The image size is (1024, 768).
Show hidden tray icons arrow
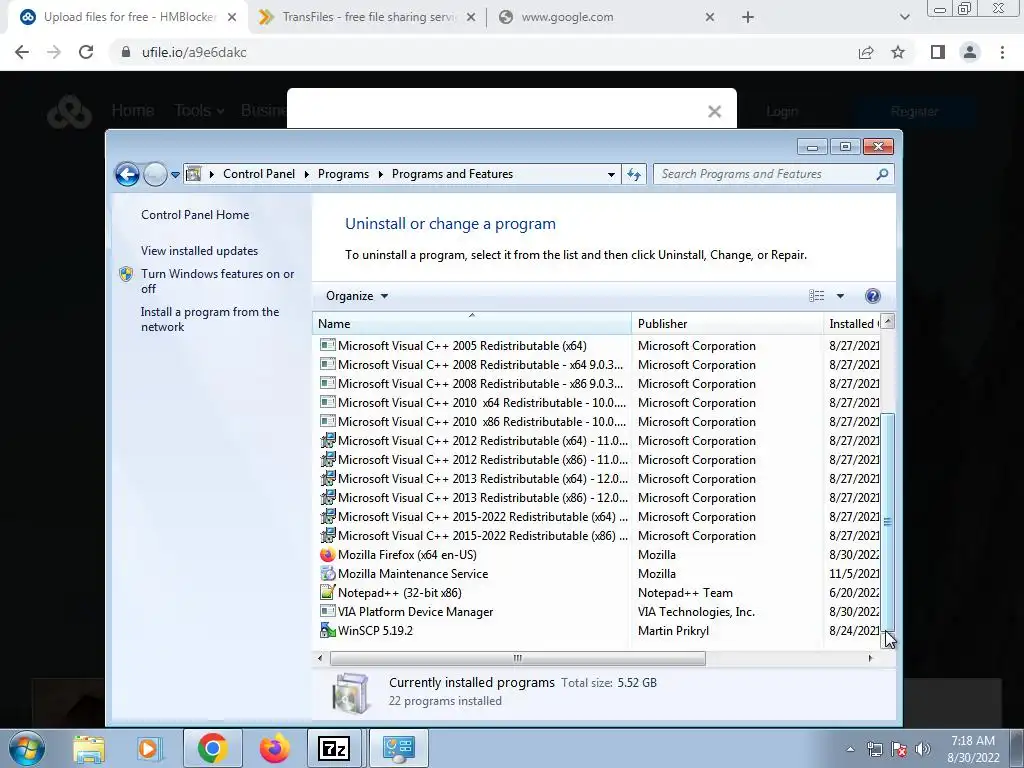pyautogui.click(x=850, y=749)
